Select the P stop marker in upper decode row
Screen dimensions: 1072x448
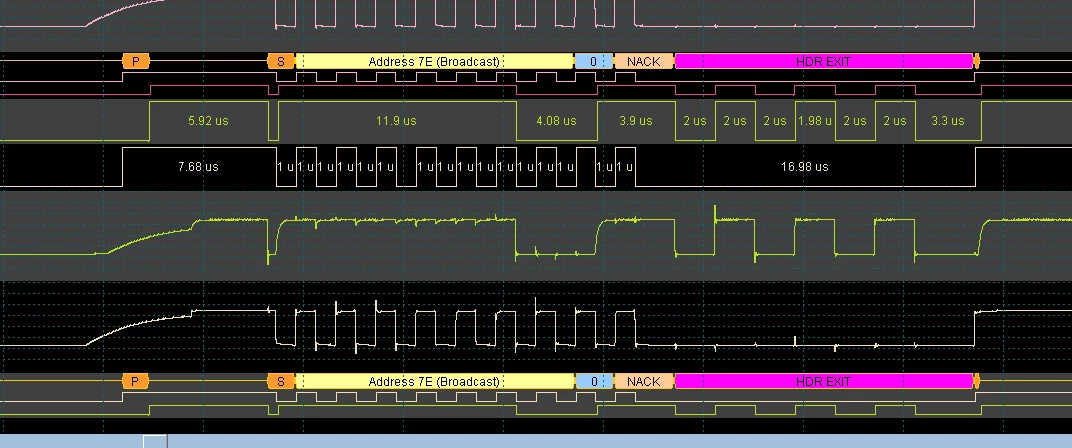135,62
